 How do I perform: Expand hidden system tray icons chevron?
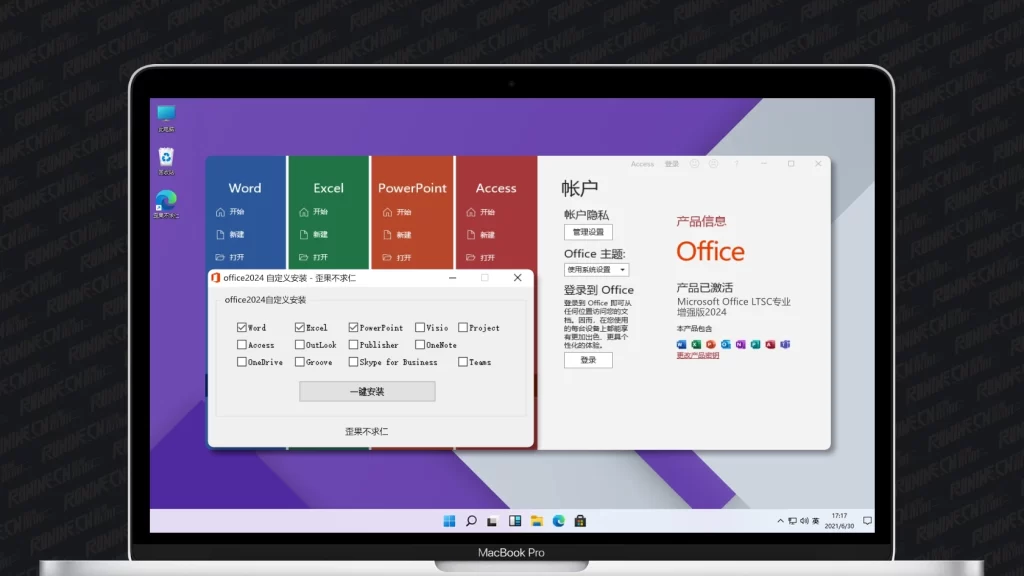[x=781, y=521]
